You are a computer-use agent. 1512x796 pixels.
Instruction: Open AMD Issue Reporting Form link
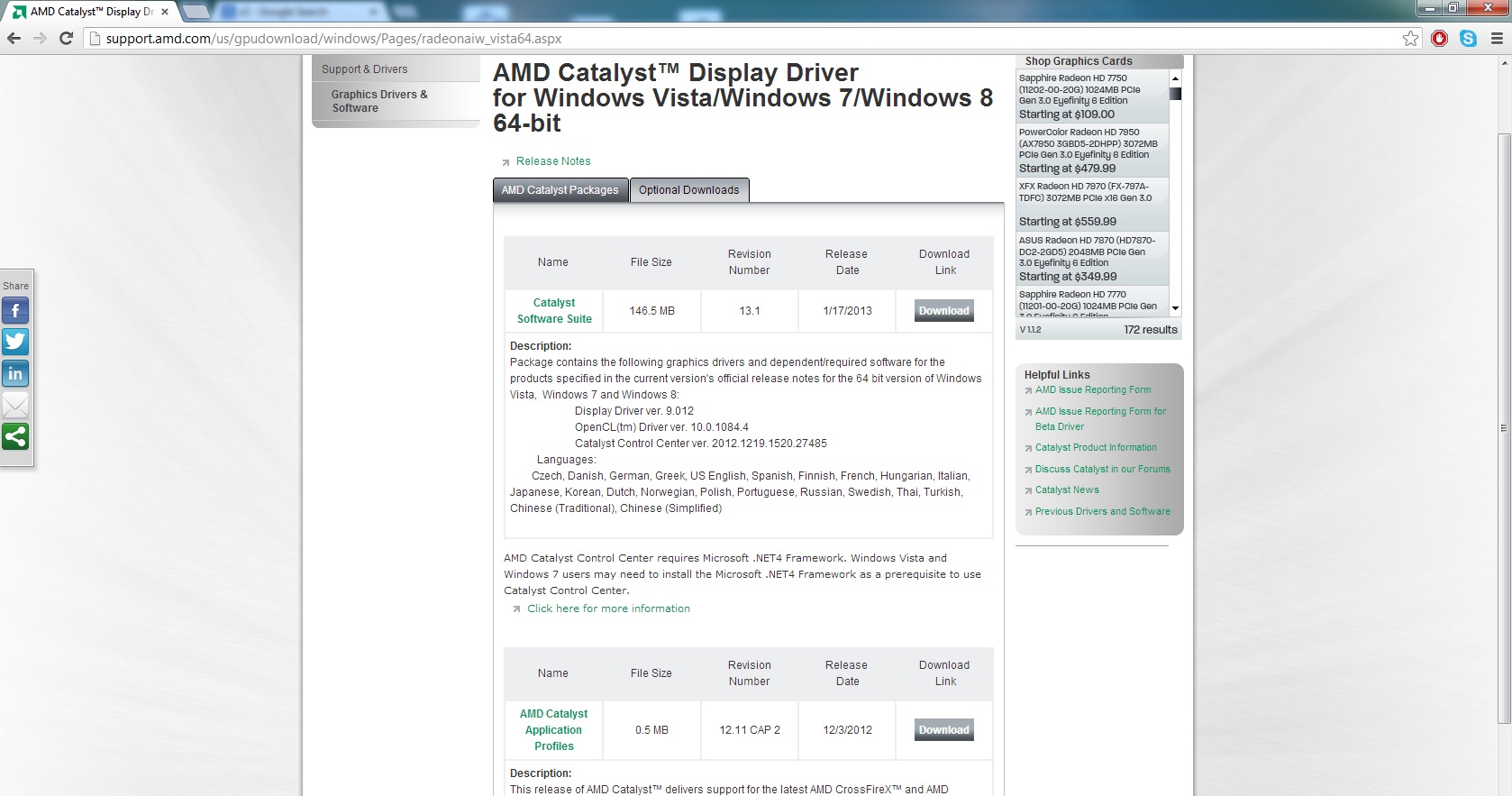point(1093,390)
